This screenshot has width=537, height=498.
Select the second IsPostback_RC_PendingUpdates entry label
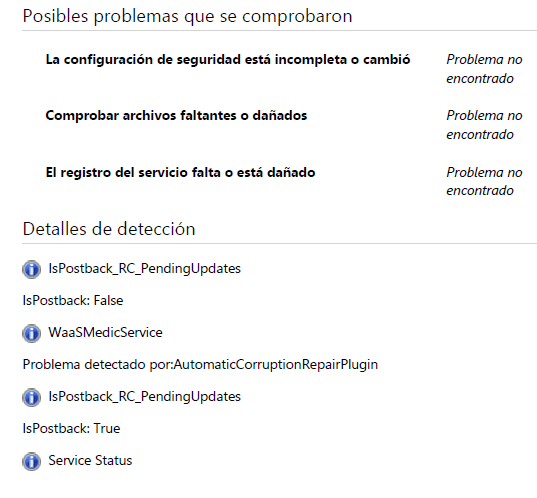[x=145, y=397]
